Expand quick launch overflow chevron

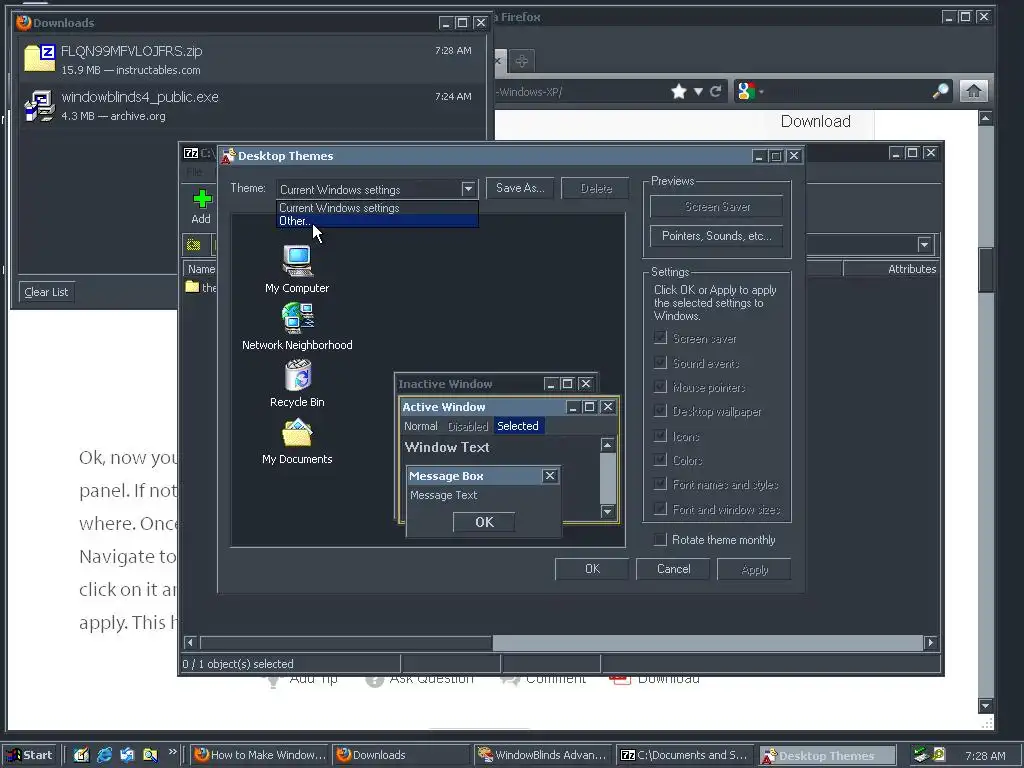(172, 752)
